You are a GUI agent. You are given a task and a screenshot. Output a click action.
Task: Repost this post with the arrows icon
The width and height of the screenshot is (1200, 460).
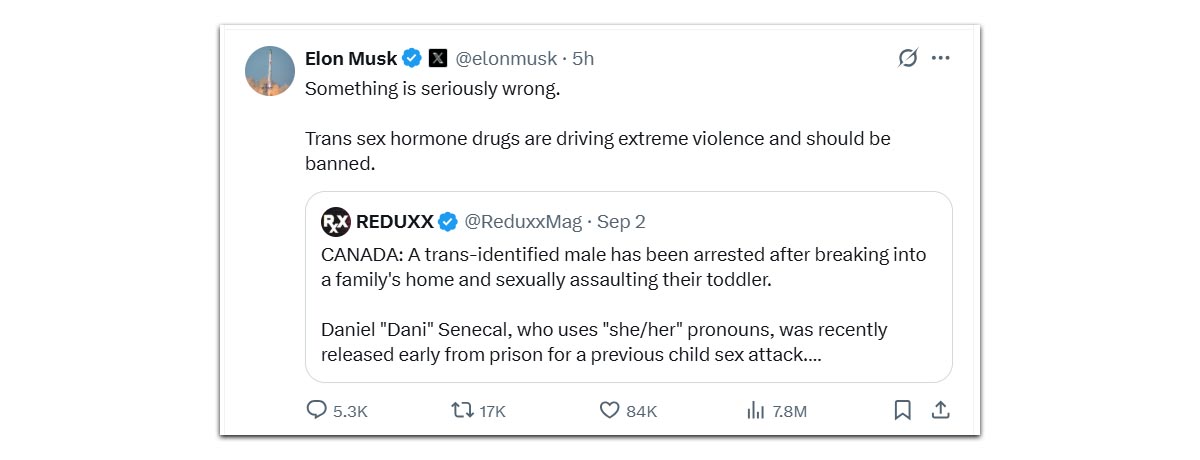[462, 410]
